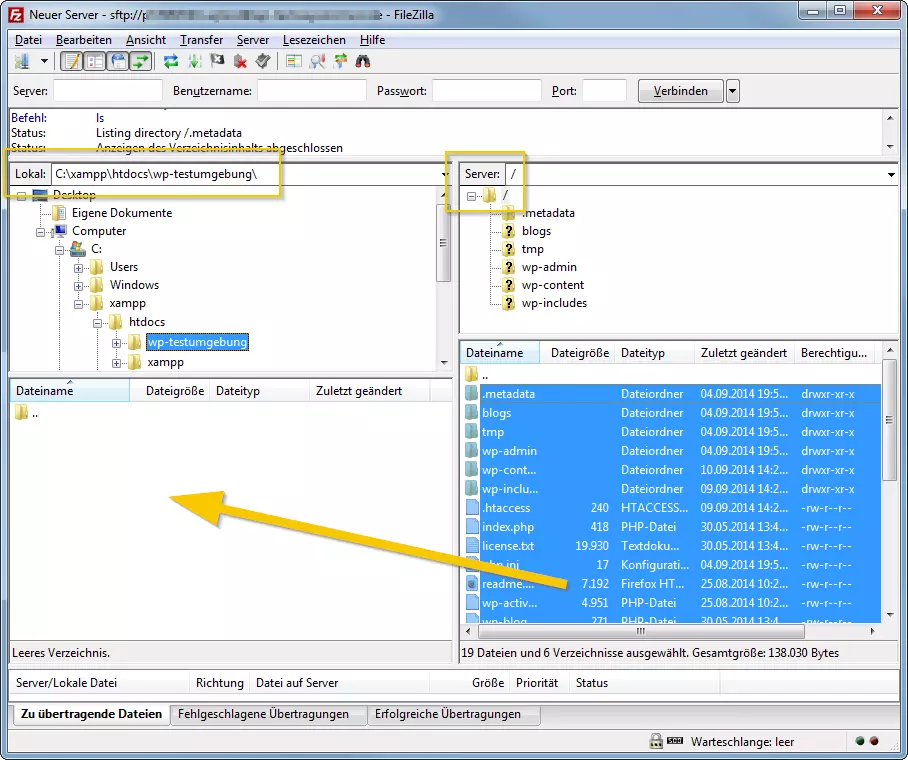
Task: Click the lock encryption icon in status bar
Action: click(x=656, y=741)
